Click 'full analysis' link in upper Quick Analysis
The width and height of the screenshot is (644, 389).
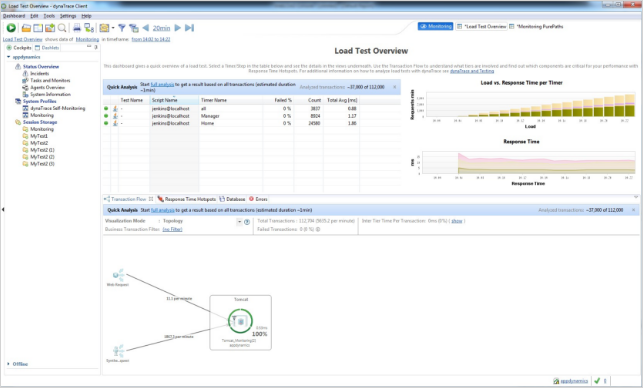(x=162, y=85)
